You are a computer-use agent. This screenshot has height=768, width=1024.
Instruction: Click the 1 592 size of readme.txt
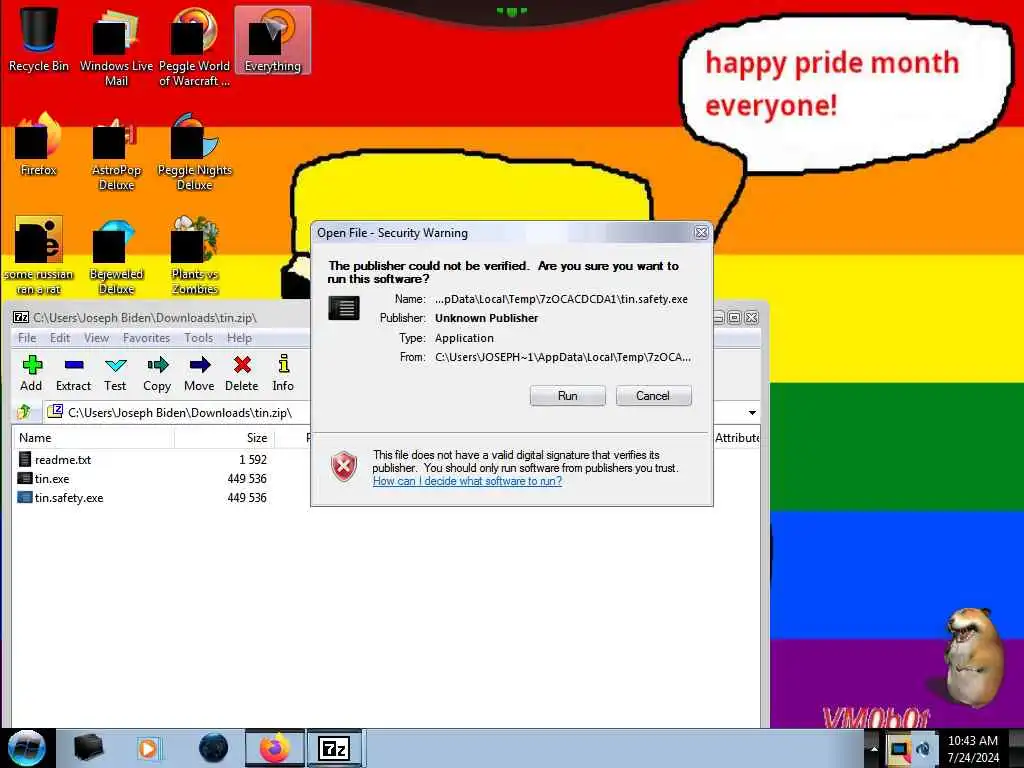coord(253,460)
